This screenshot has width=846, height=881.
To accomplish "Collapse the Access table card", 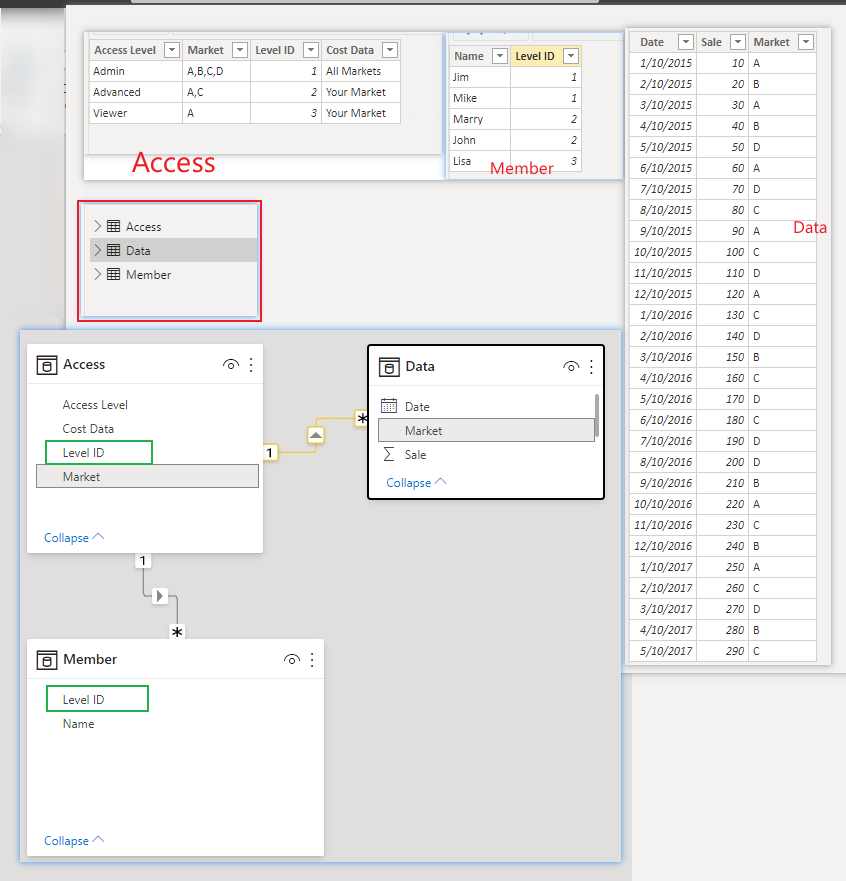I will [x=74, y=538].
